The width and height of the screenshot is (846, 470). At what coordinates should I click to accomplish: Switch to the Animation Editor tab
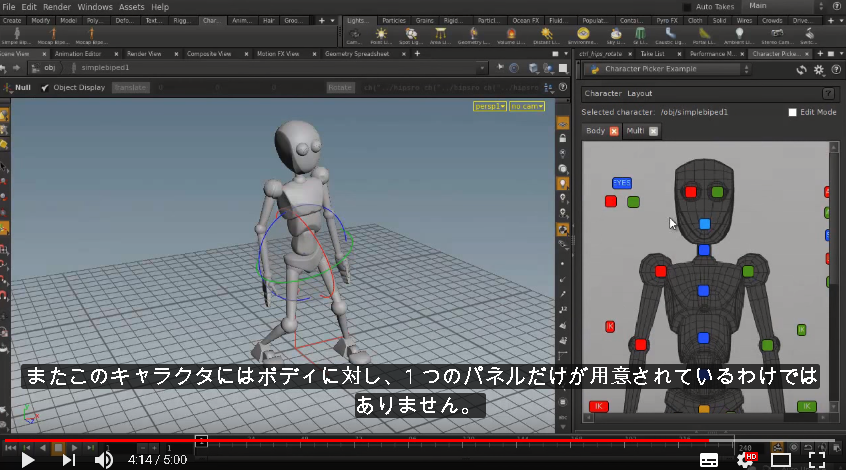pos(78,54)
